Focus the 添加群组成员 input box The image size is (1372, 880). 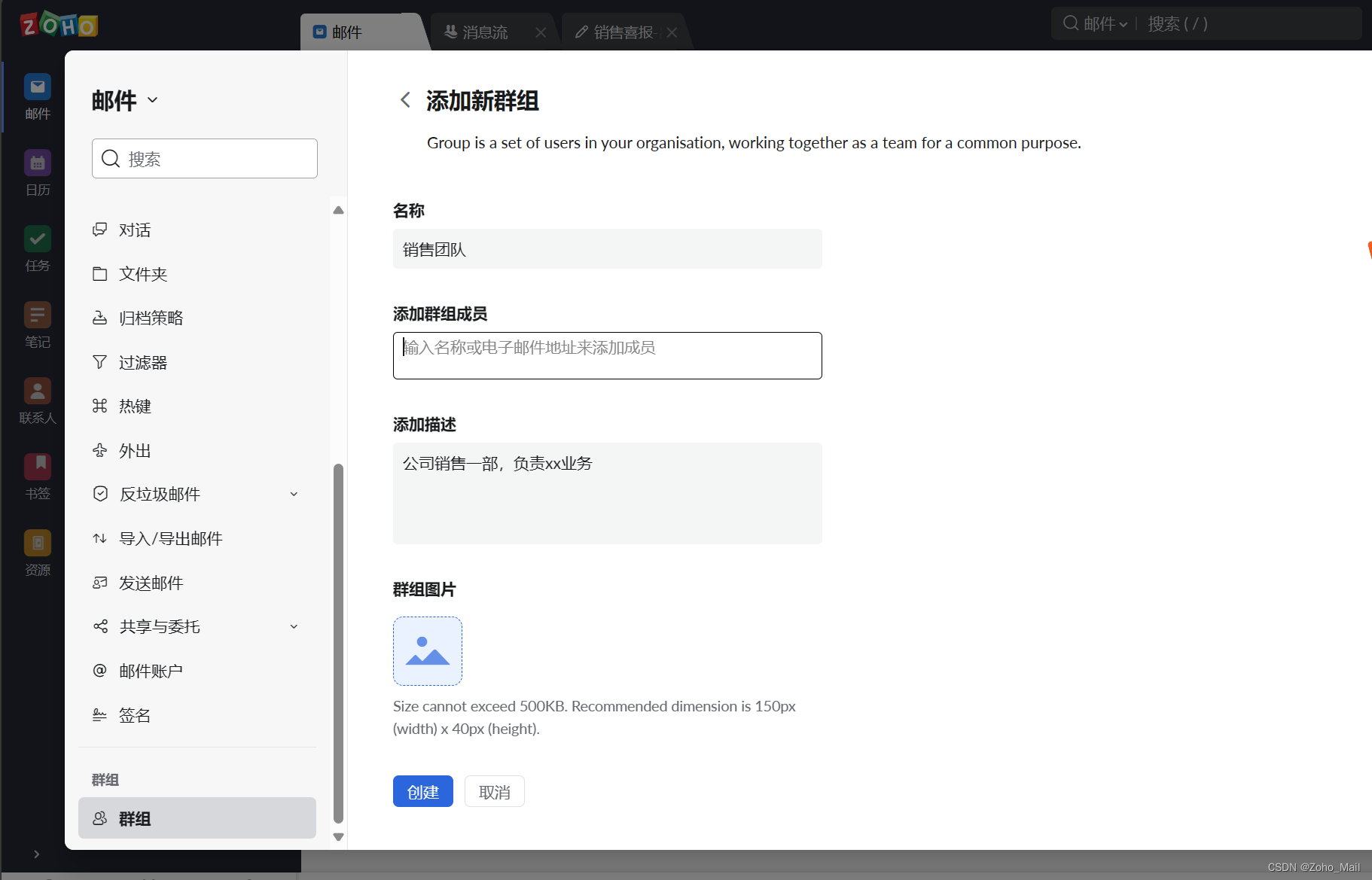click(608, 355)
